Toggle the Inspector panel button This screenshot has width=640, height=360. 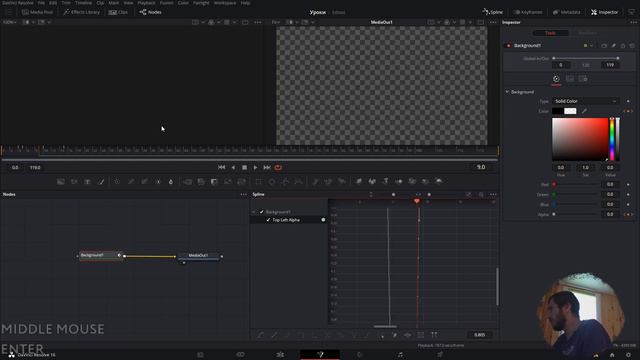pos(604,12)
